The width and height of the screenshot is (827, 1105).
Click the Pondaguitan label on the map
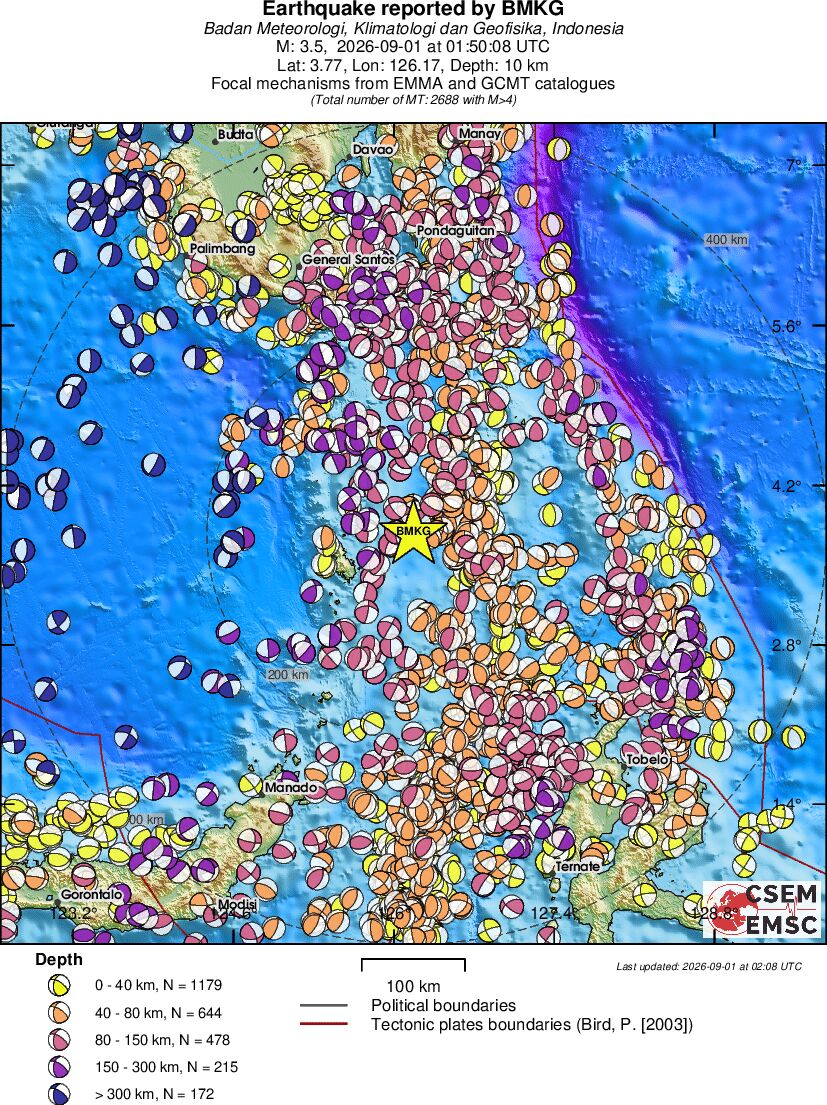coord(455,230)
